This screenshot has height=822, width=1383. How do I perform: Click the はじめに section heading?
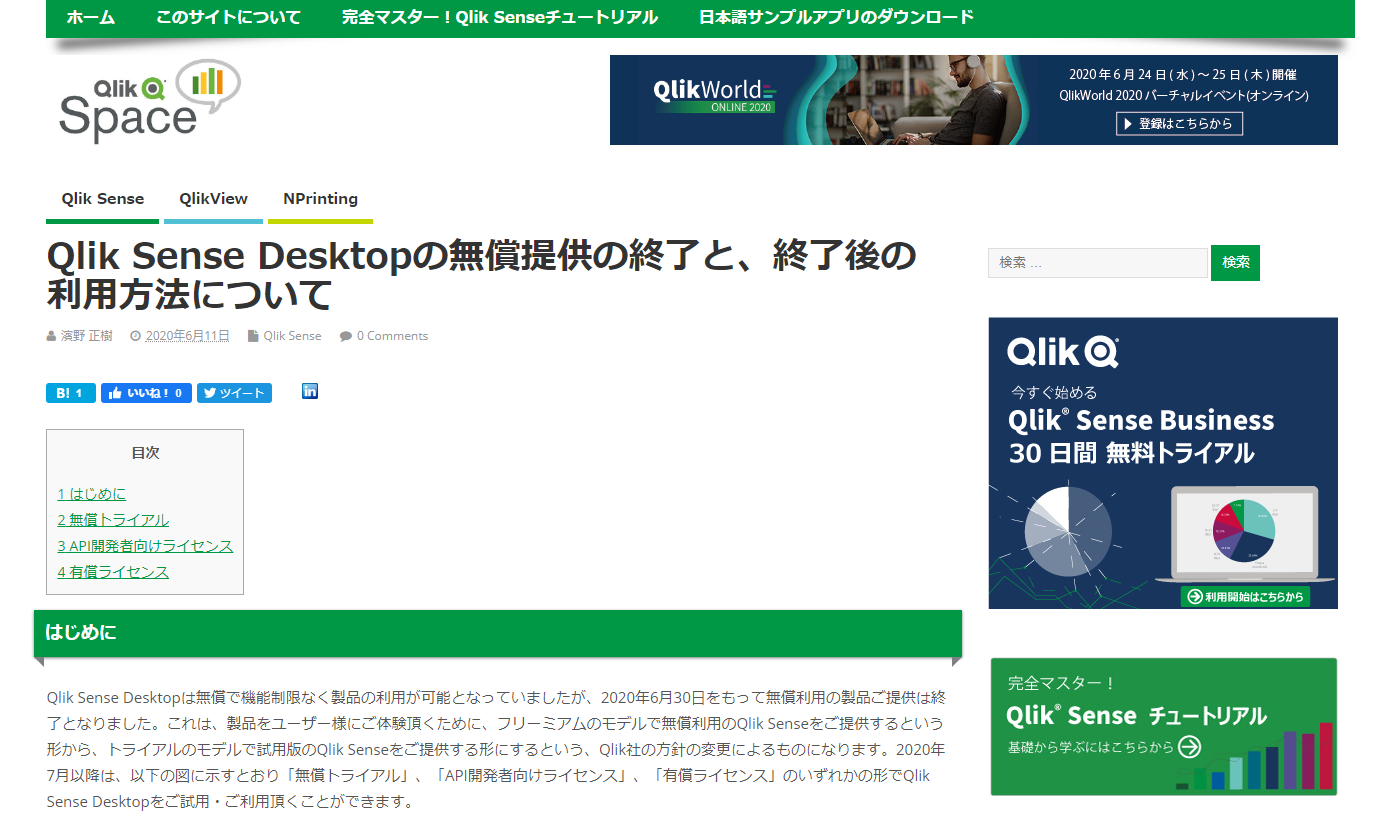coord(498,633)
